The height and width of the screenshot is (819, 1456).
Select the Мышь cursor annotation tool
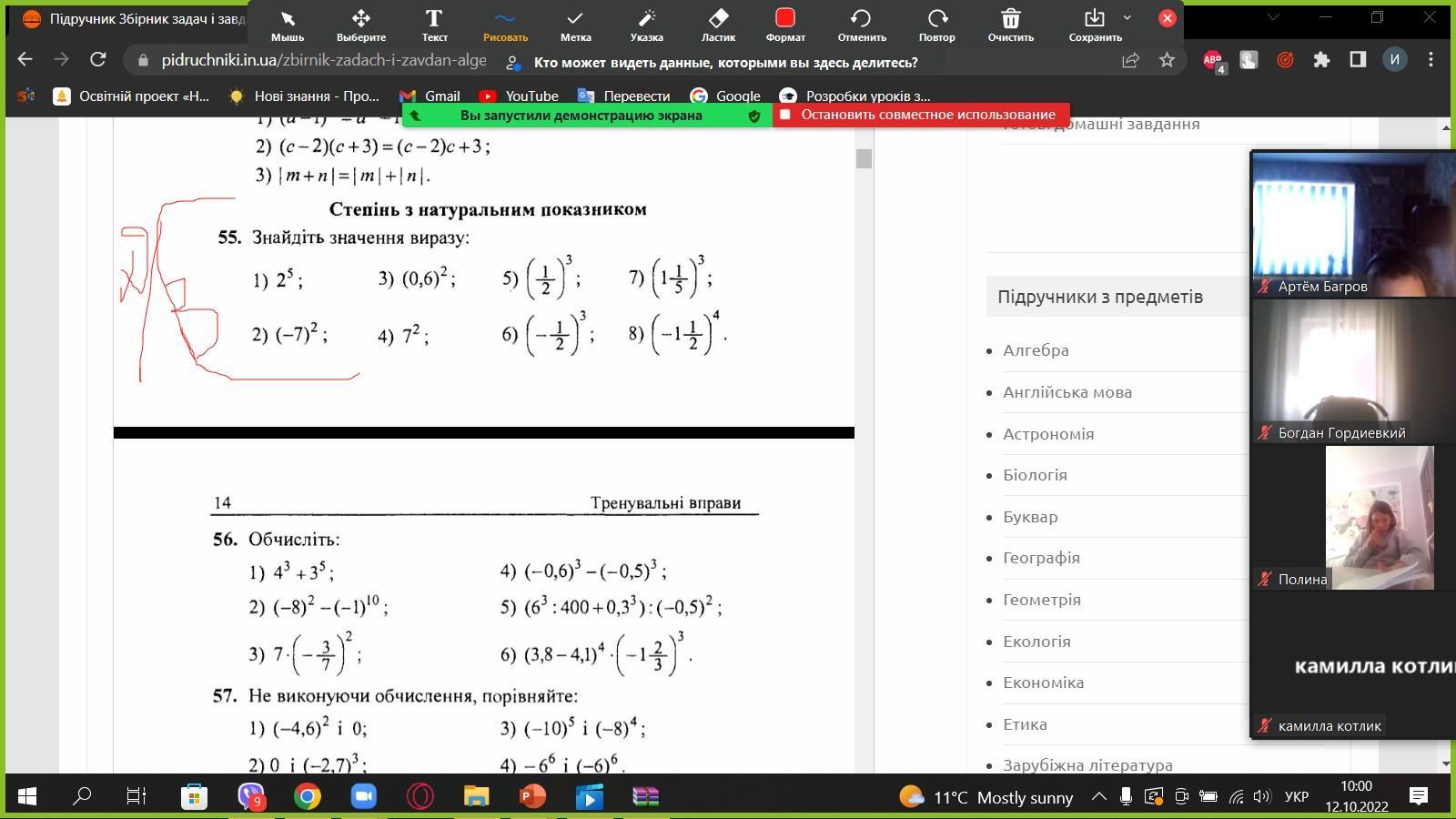(288, 25)
